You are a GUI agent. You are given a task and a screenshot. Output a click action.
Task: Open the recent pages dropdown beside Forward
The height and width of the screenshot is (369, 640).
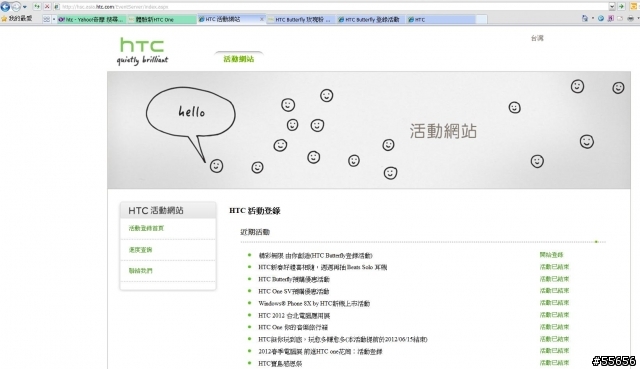[25, 7]
